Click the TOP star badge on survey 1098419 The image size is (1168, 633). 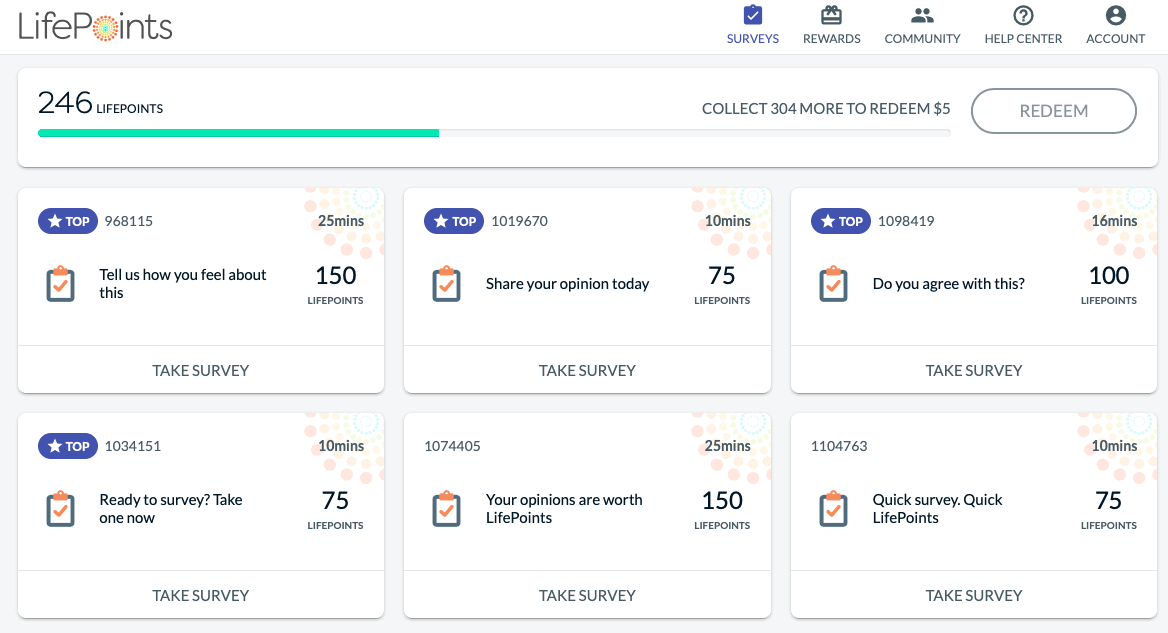coord(841,221)
